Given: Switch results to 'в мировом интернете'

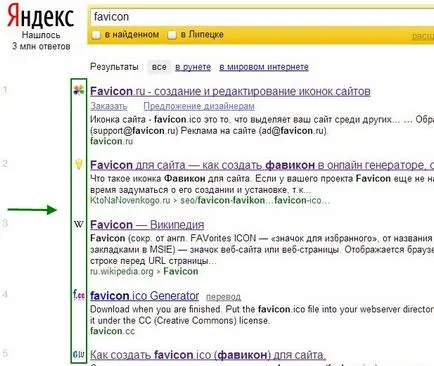Looking at the screenshot, I should click(x=264, y=67).
